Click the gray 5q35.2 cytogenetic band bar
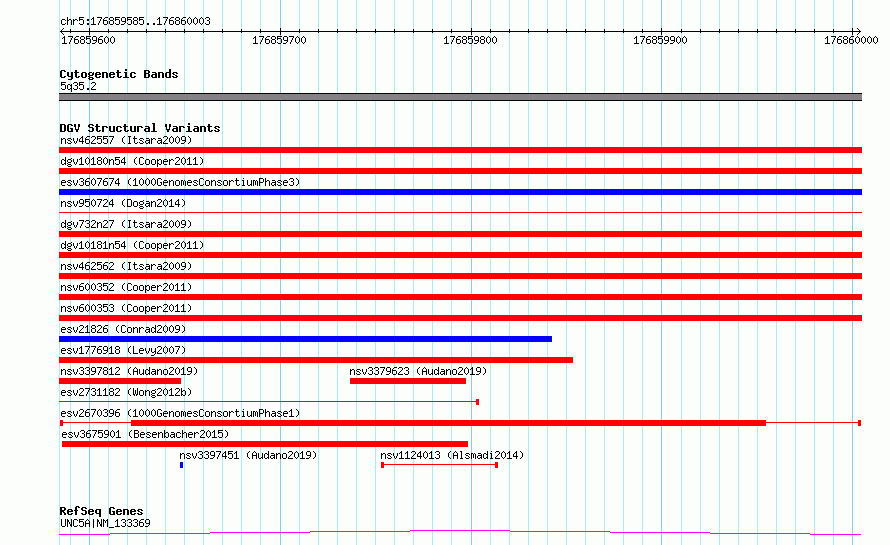890x545 pixels. [x=460, y=97]
